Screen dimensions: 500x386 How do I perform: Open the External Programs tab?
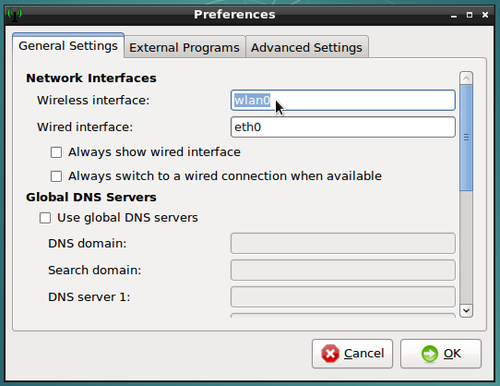[x=184, y=47]
